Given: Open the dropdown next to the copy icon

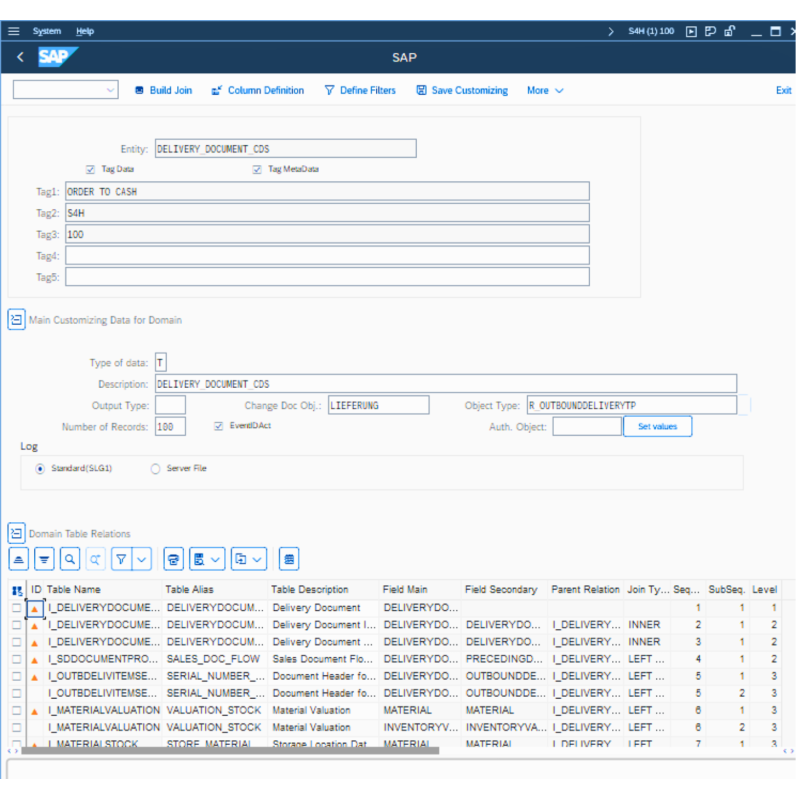Looking at the screenshot, I should 258,559.
